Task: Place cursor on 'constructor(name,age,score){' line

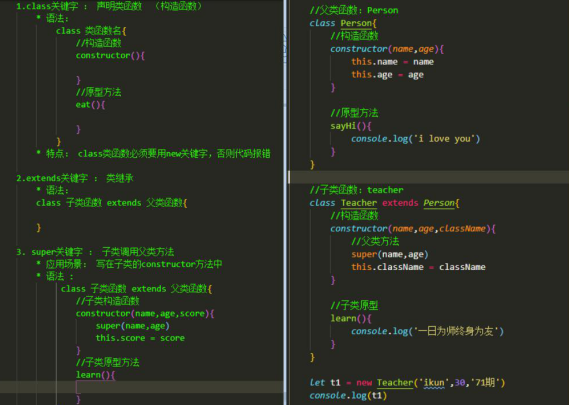Action: [x=145, y=314]
